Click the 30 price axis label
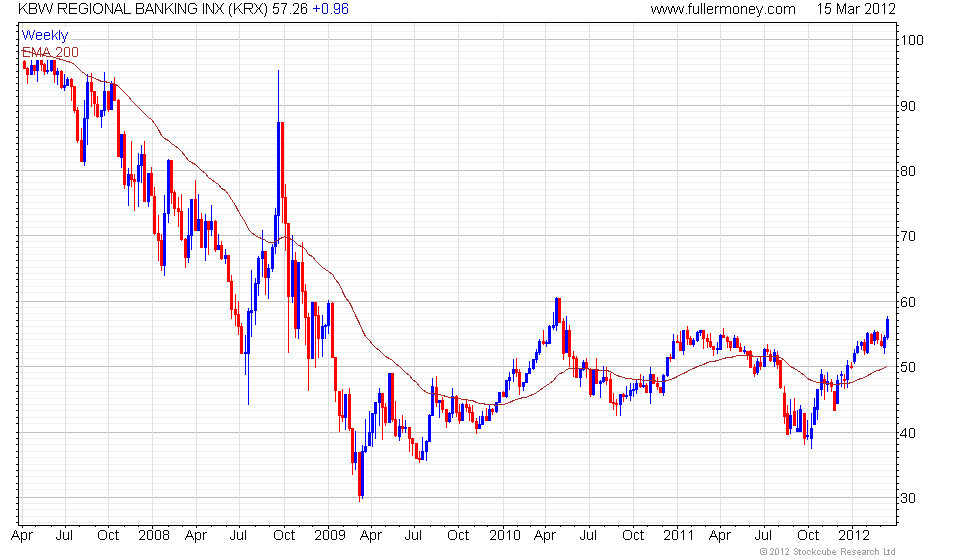This screenshot has height=560, width=980. (908, 498)
